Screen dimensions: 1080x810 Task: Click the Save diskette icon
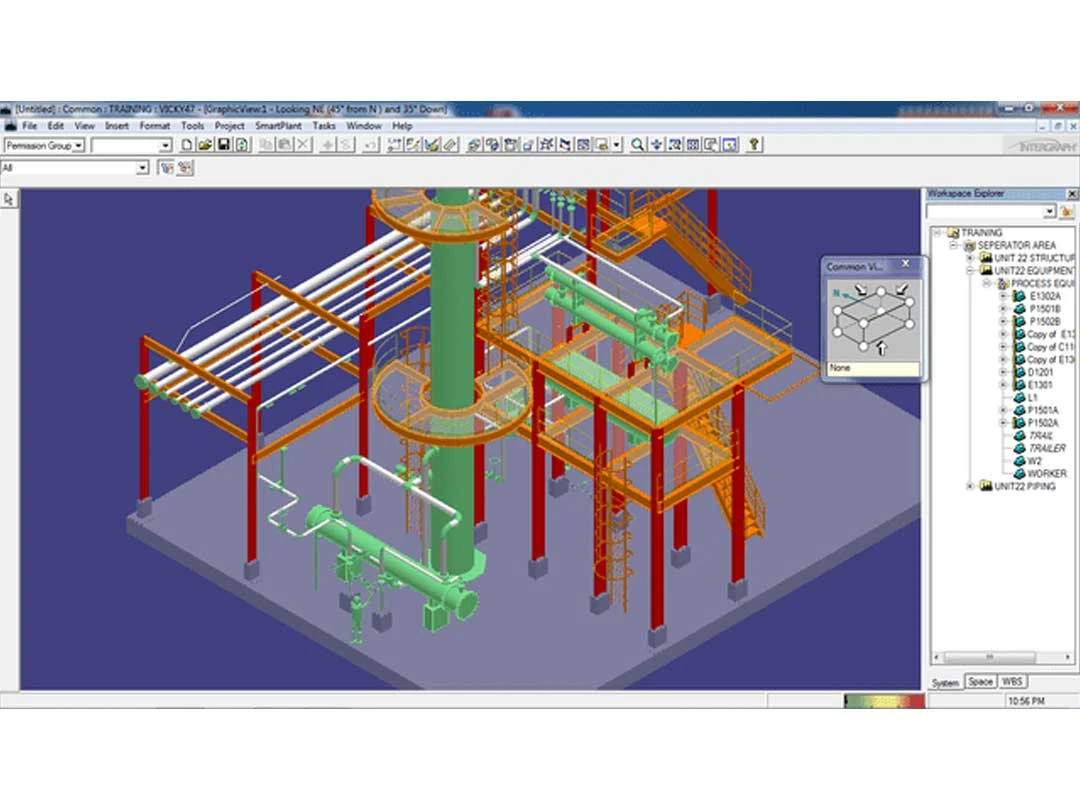tap(223, 145)
